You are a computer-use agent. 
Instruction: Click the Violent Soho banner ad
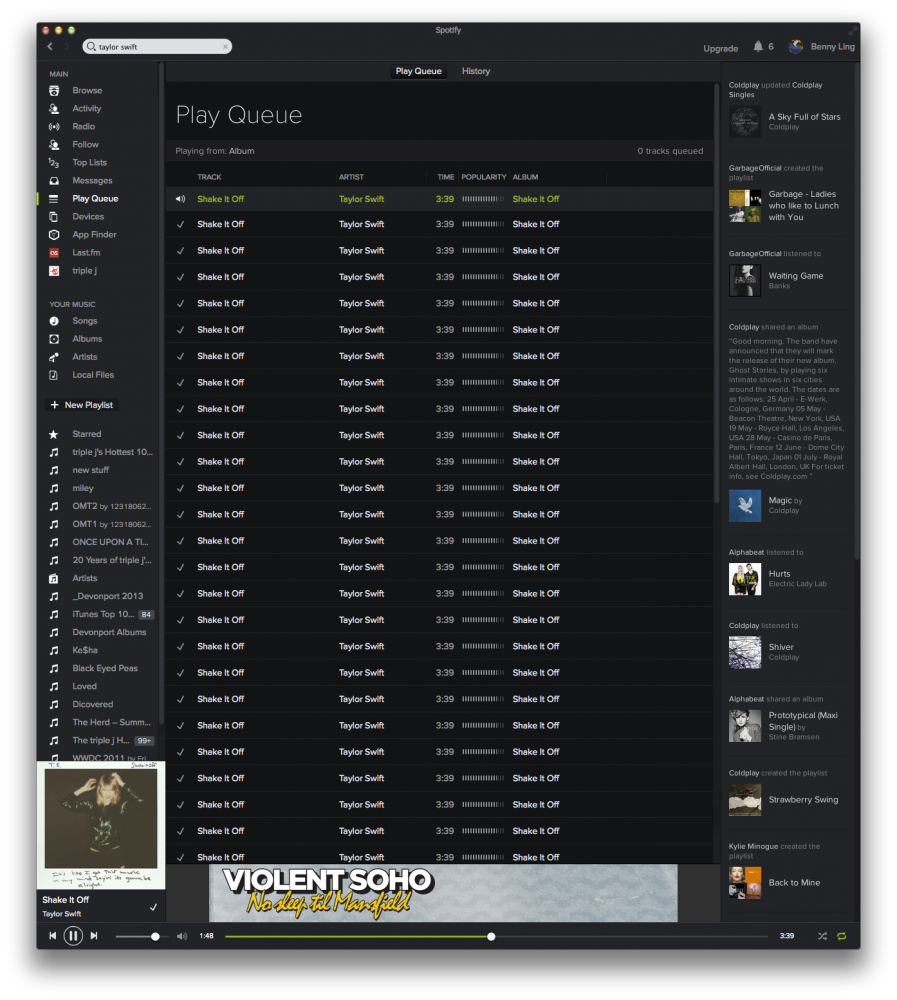(x=443, y=893)
